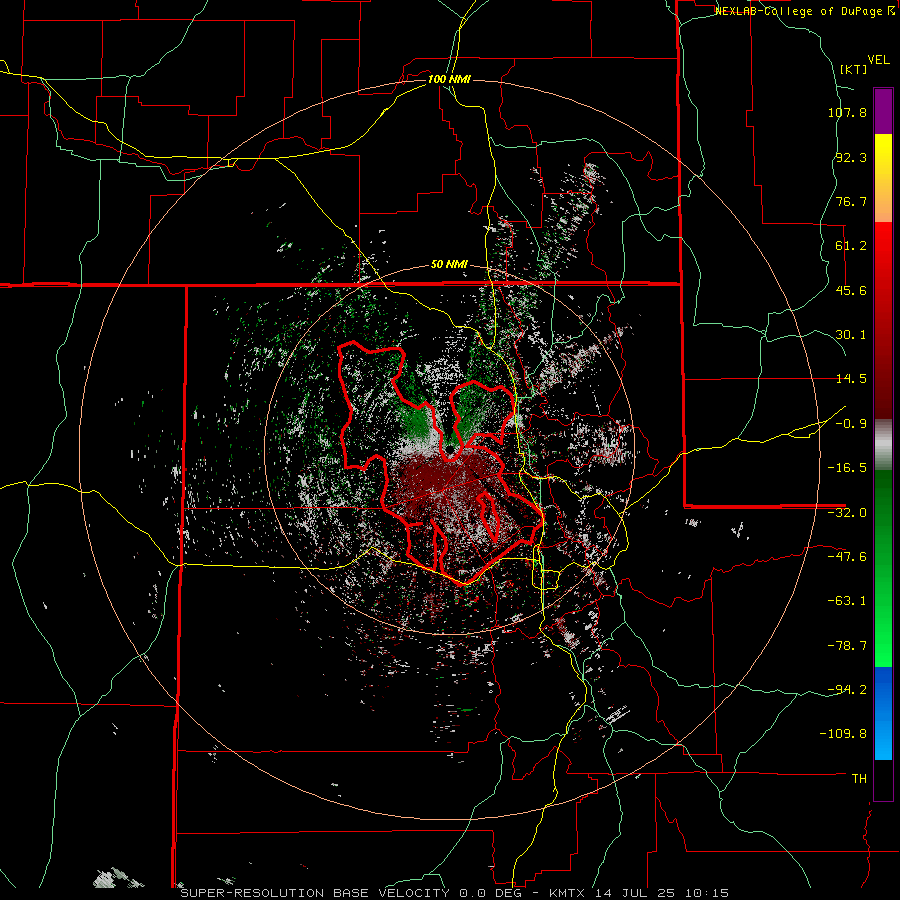Click the 107.8 velocity scale value
The image size is (900, 900).
pyautogui.click(x=847, y=112)
